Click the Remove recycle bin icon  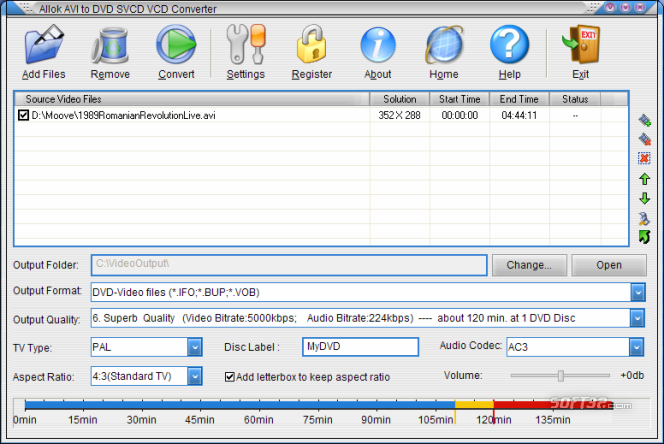click(x=110, y=45)
